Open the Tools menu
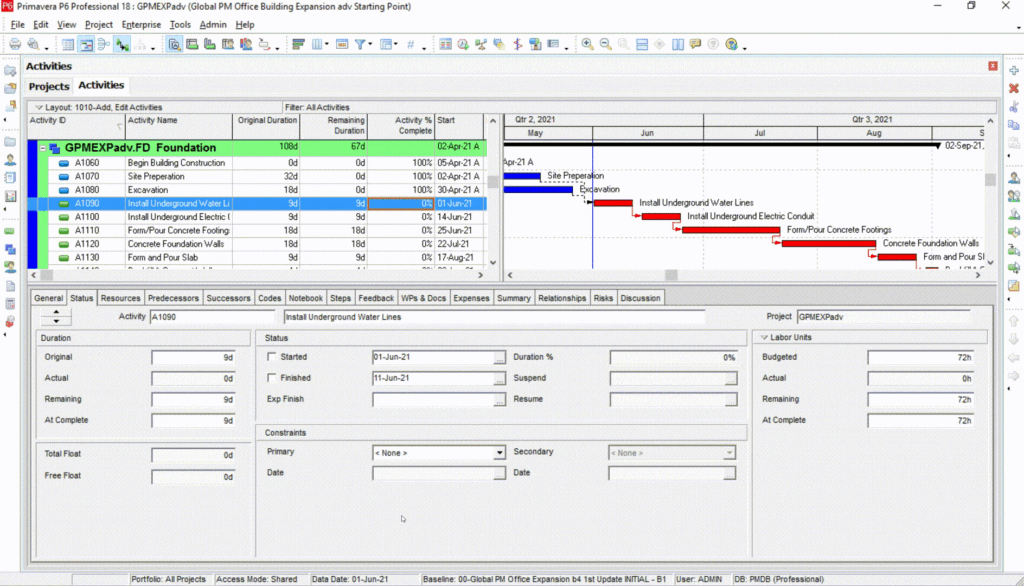Image resolution: width=1024 pixels, height=586 pixels. coord(180,25)
